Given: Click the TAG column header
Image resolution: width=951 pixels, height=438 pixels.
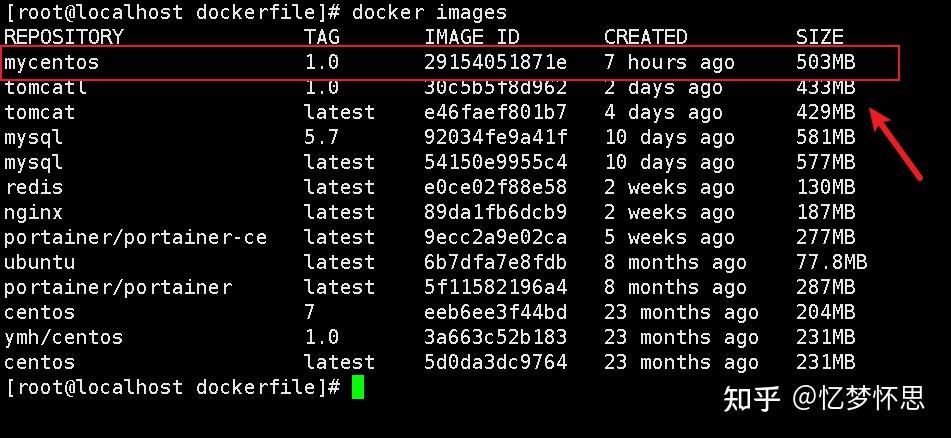Looking at the screenshot, I should pos(321,37).
